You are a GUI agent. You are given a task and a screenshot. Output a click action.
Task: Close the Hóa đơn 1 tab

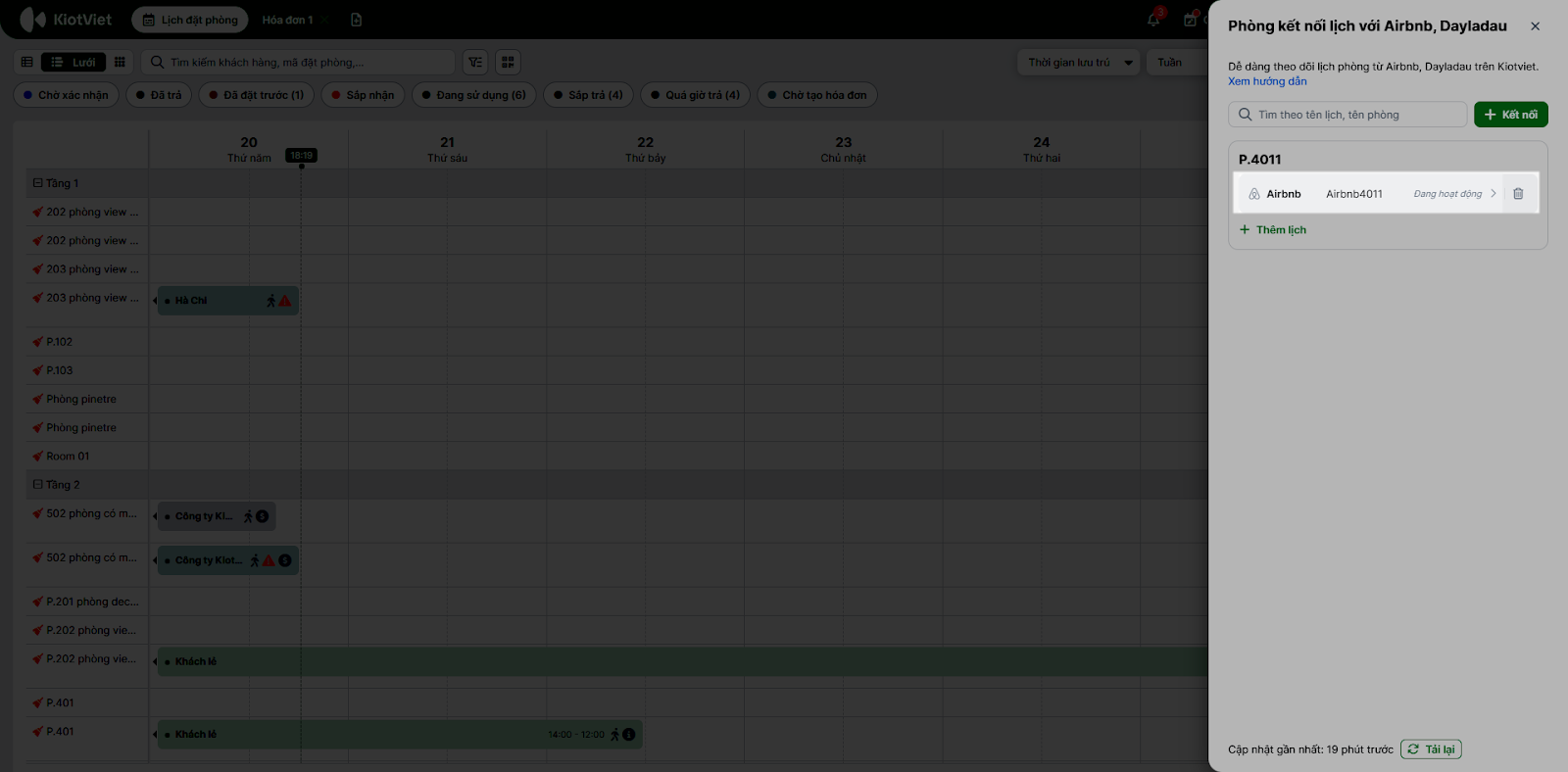click(x=325, y=20)
